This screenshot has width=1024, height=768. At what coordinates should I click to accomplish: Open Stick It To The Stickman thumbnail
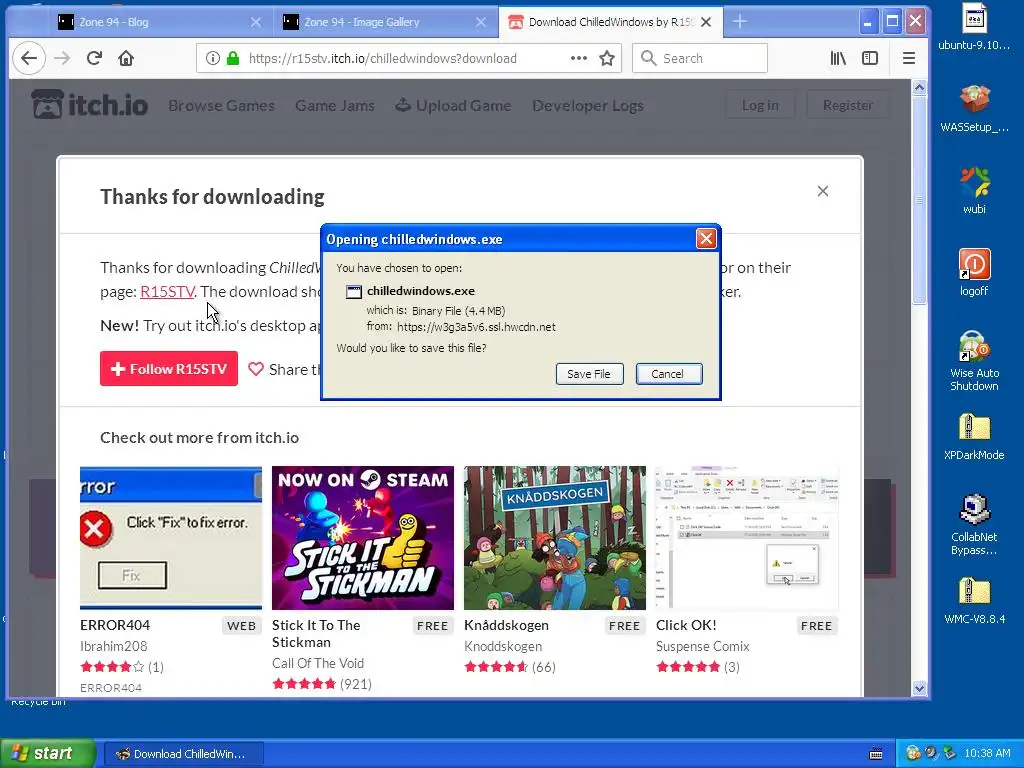coord(362,538)
